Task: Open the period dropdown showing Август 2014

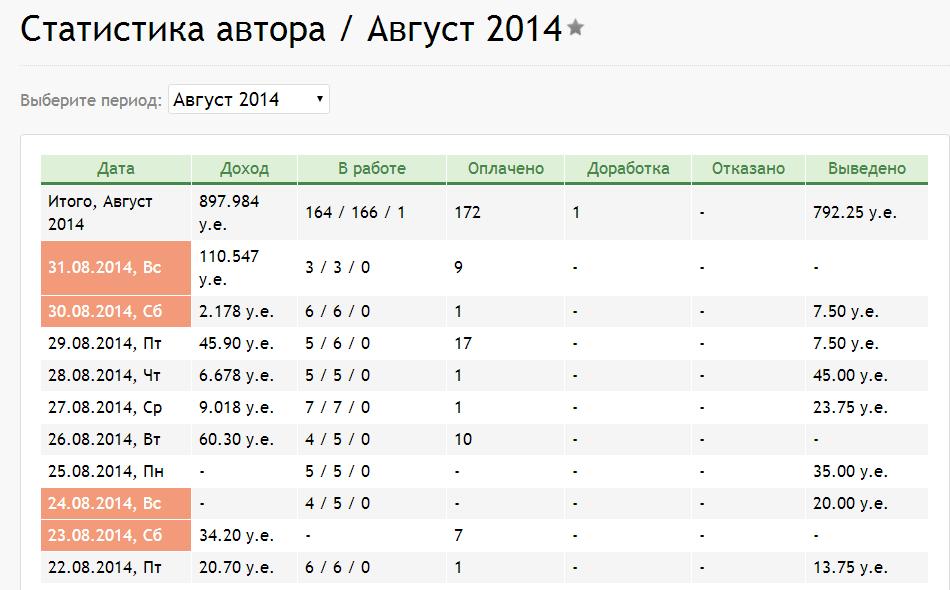Action: tap(248, 100)
